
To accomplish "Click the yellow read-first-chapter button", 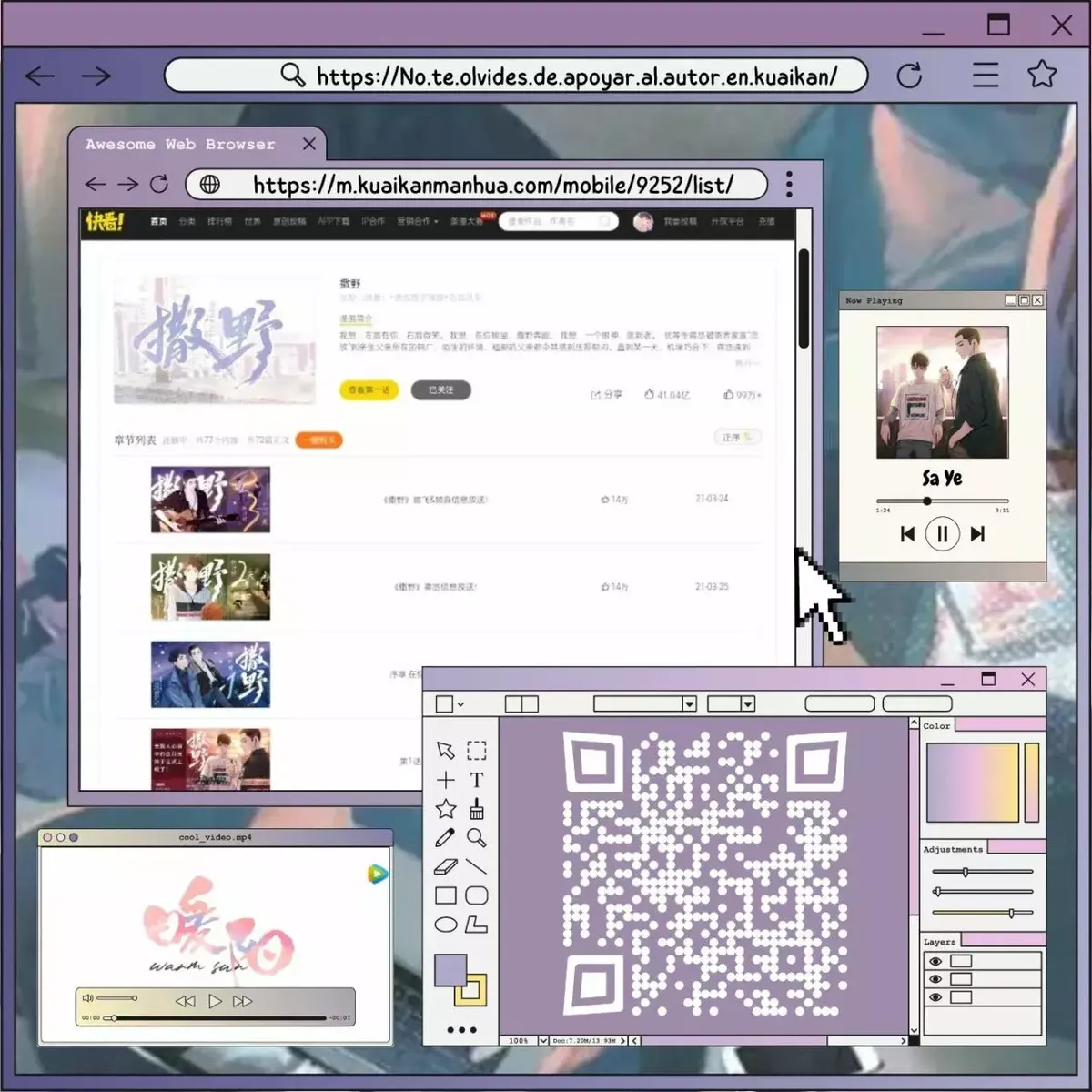I will tap(369, 390).
